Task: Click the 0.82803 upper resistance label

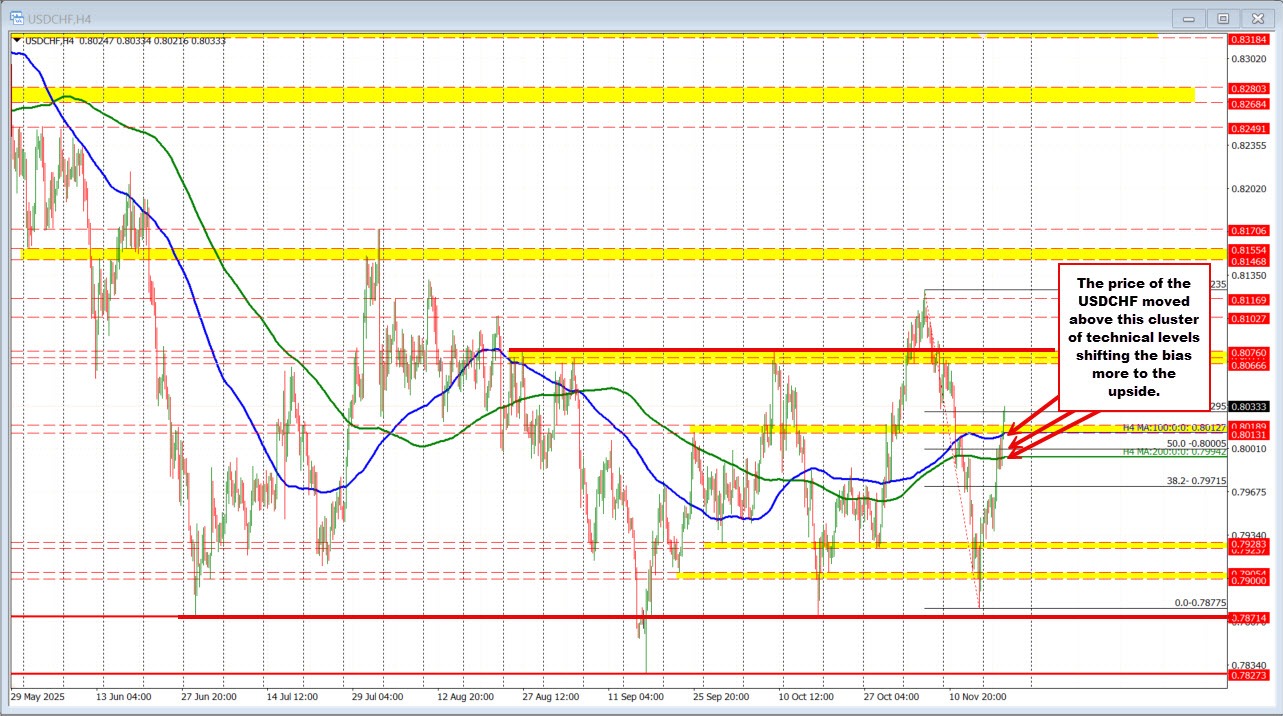Action: [x=1250, y=88]
